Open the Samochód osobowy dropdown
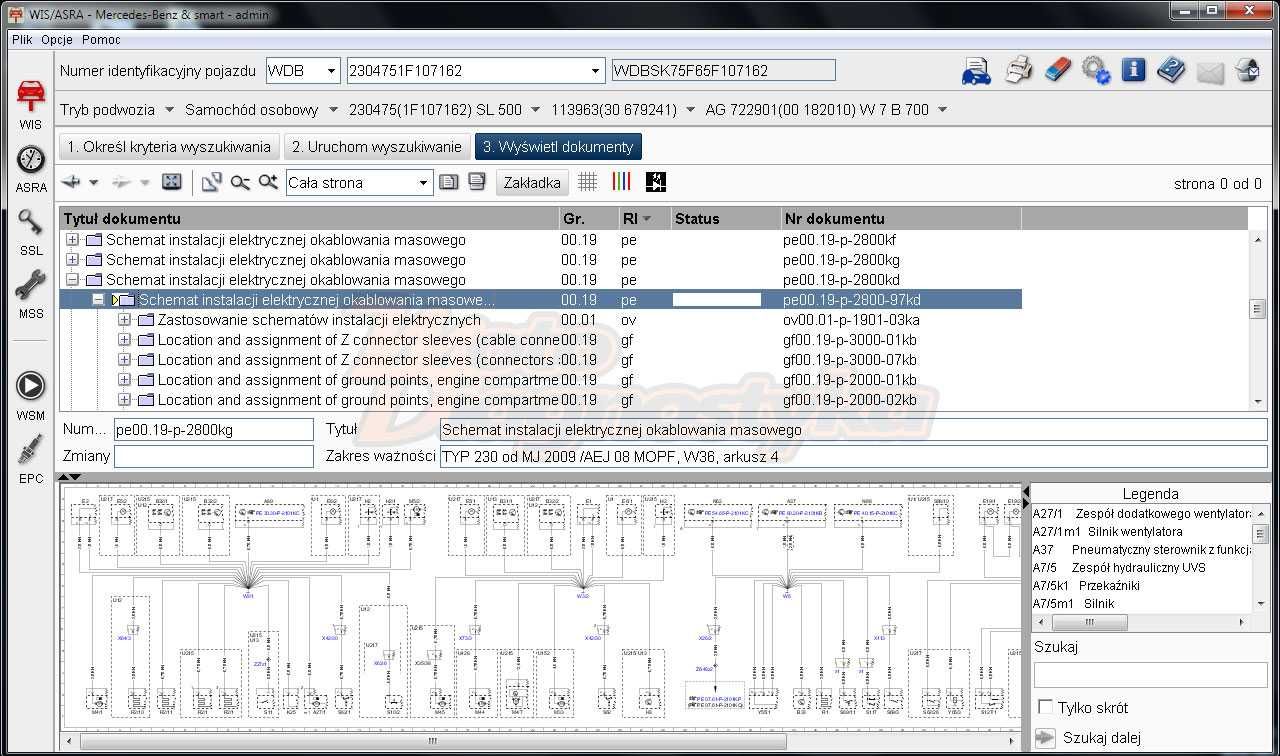The height and width of the screenshot is (756, 1280). 333,109
